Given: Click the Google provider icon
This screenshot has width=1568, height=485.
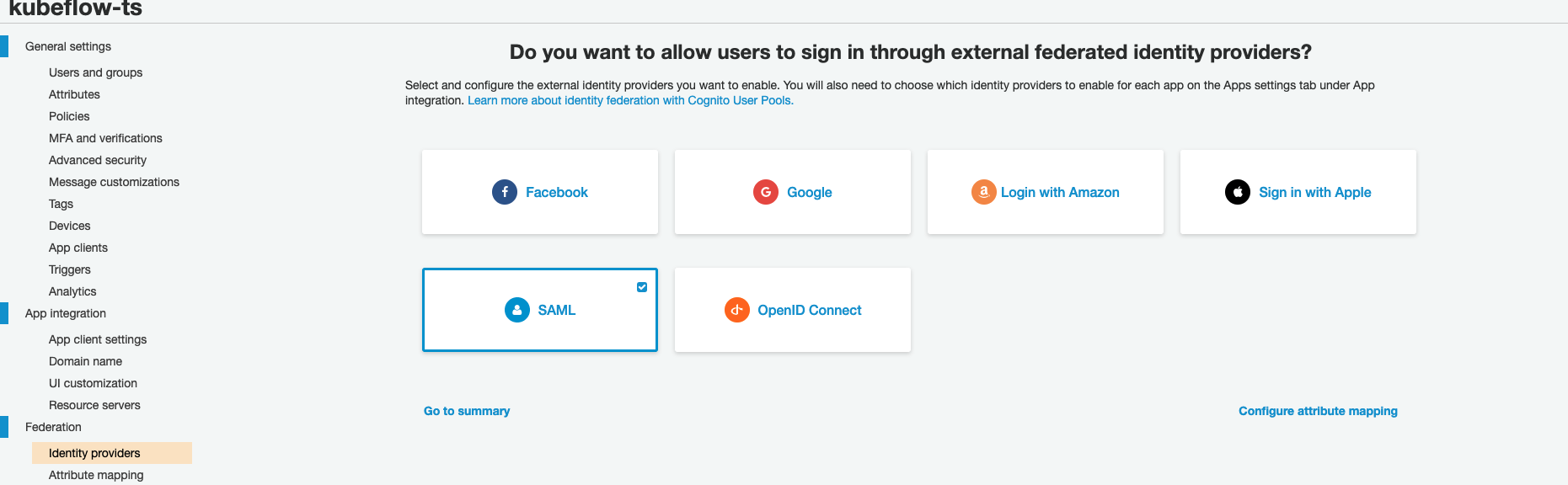Looking at the screenshot, I should pyautogui.click(x=764, y=192).
